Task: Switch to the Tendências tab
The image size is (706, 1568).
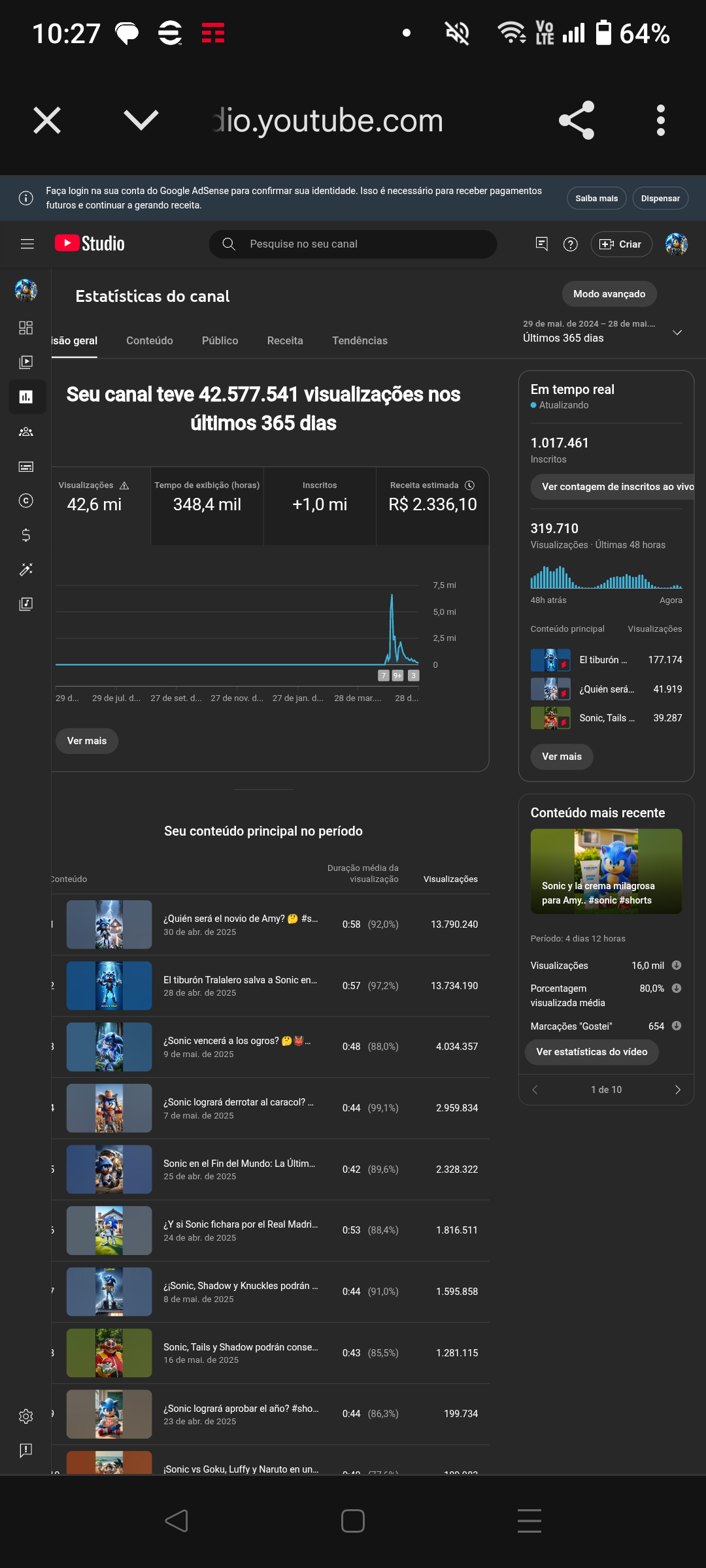Action: [x=360, y=340]
